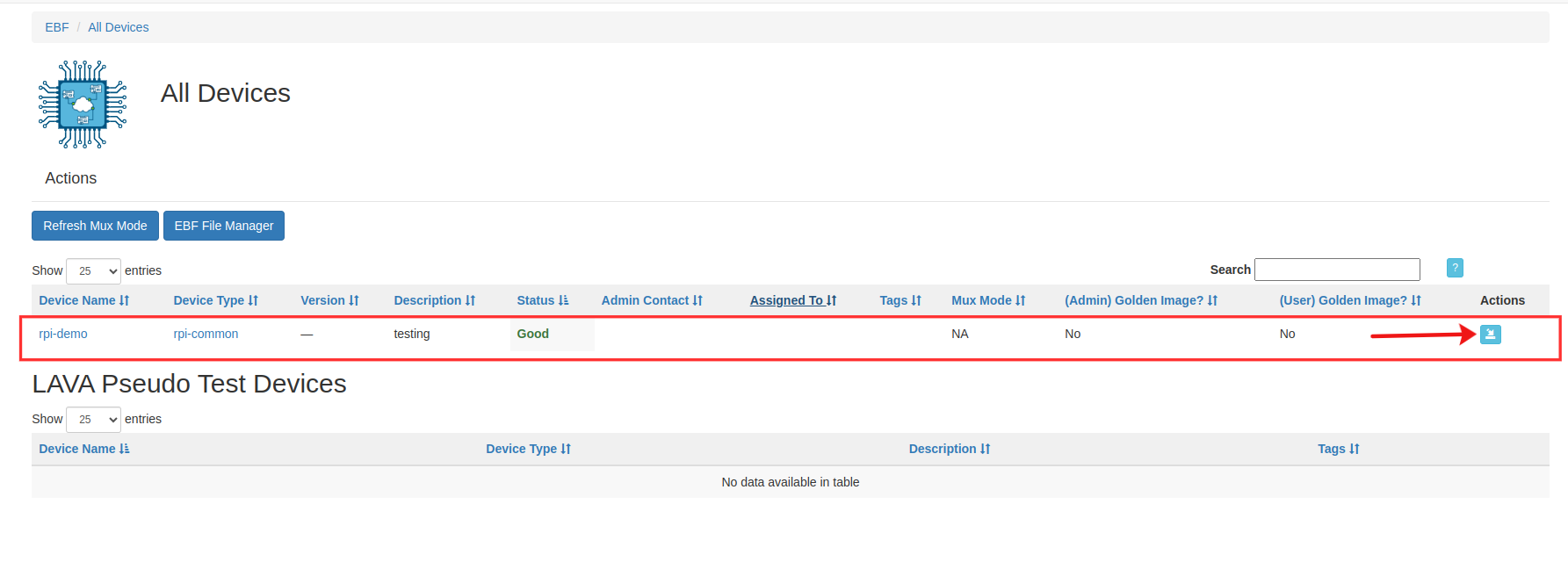Screen dimensions: 1568x569
Task: Sort All Devices table by Tags
Action: pos(900,300)
